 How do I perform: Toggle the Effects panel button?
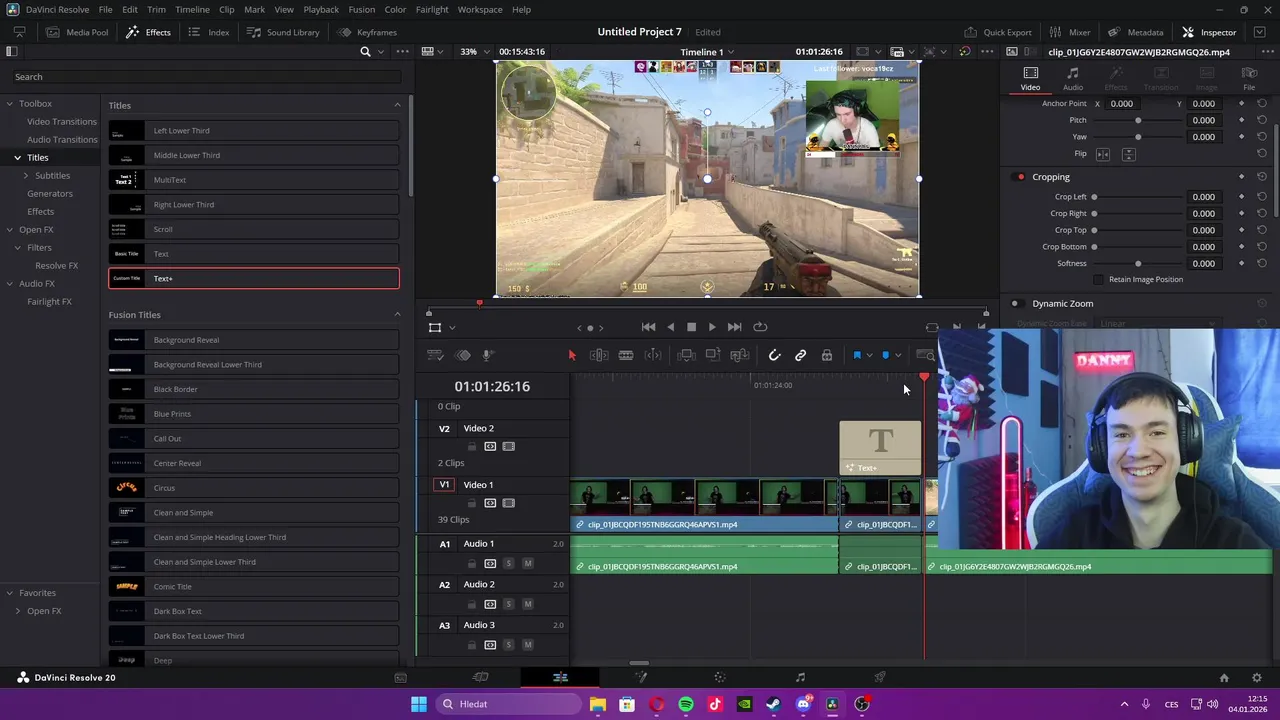coord(148,32)
